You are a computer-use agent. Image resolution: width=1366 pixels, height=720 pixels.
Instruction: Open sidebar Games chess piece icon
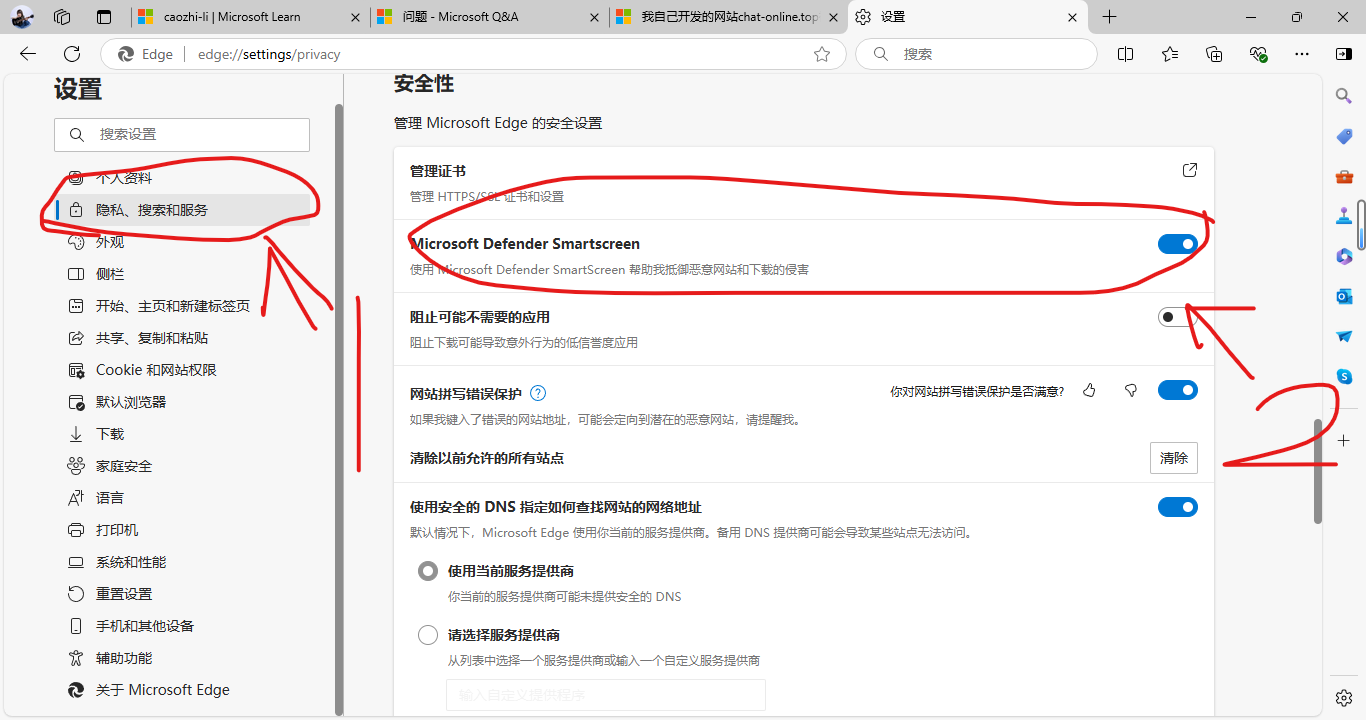pyautogui.click(x=1344, y=216)
